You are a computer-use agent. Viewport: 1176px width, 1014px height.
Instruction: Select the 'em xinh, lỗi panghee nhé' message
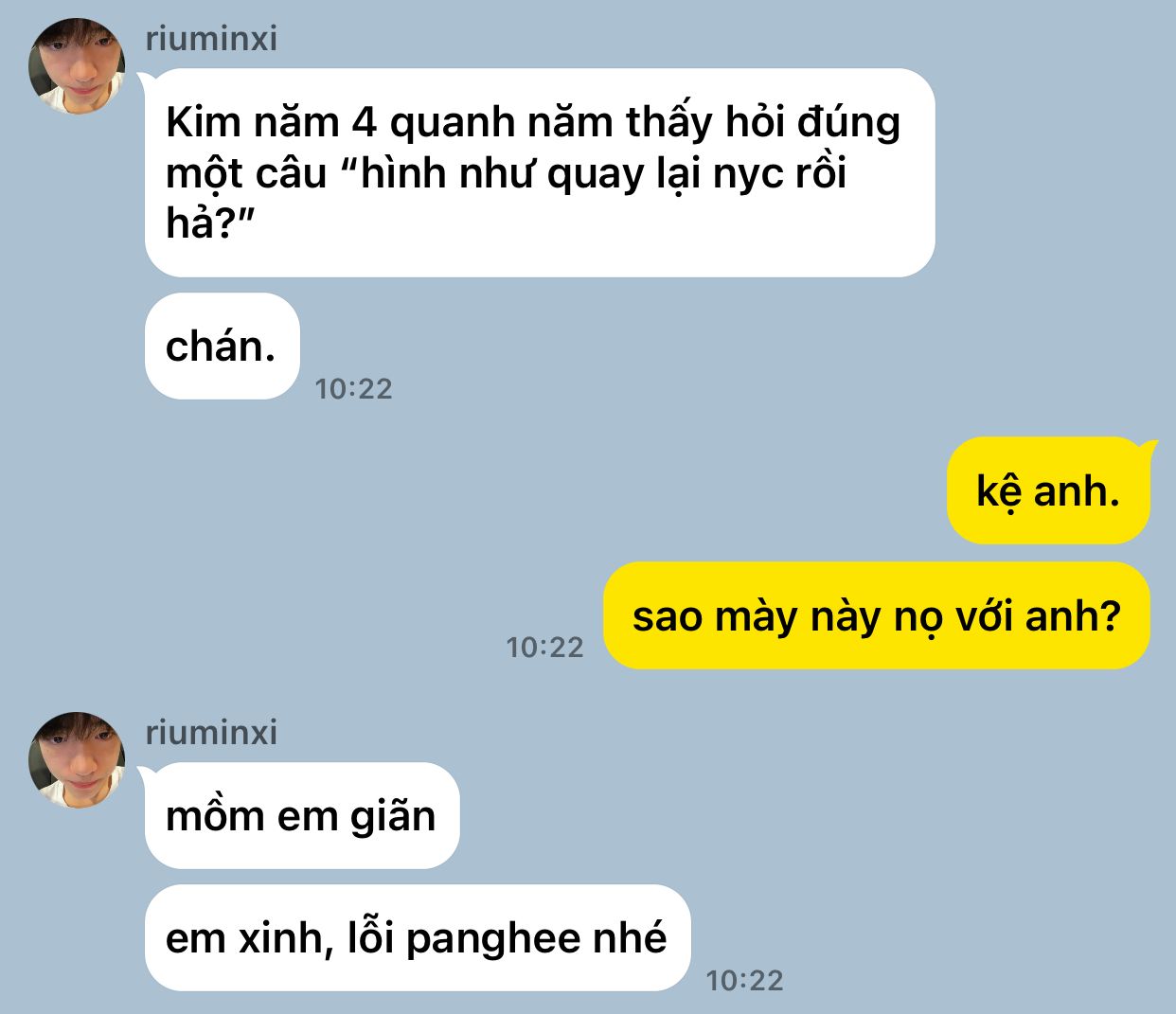point(418,937)
